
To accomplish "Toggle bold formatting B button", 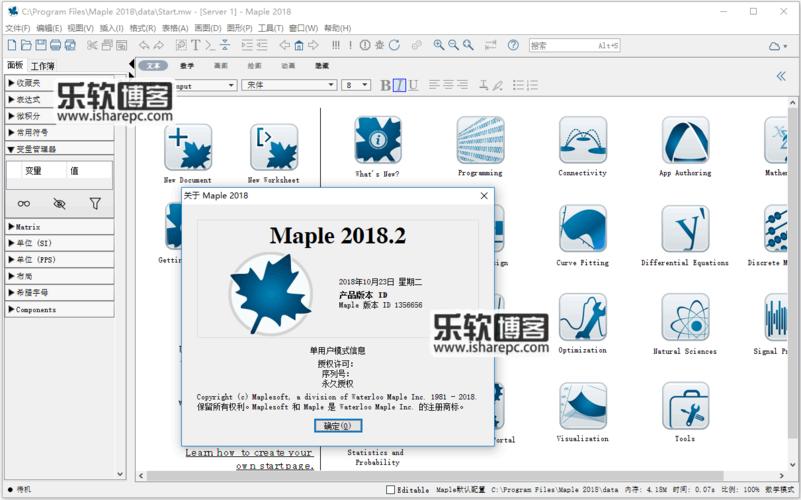I will click(385, 85).
